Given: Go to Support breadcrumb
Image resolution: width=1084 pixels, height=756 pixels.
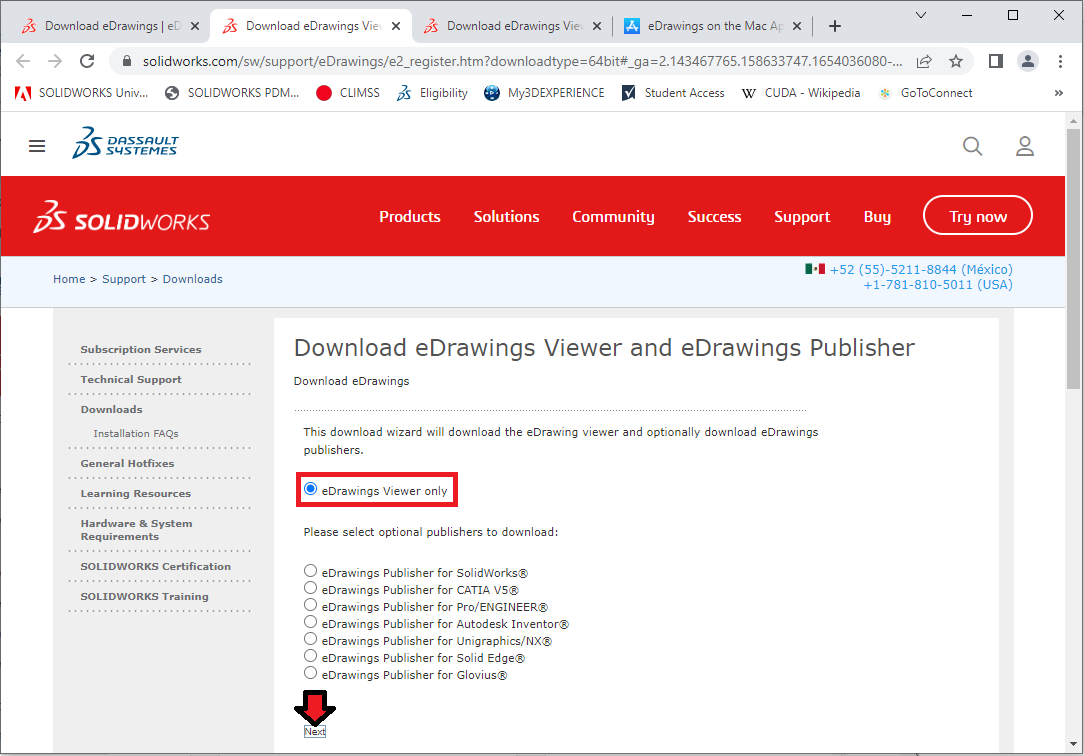Looking at the screenshot, I should click(124, 279).
